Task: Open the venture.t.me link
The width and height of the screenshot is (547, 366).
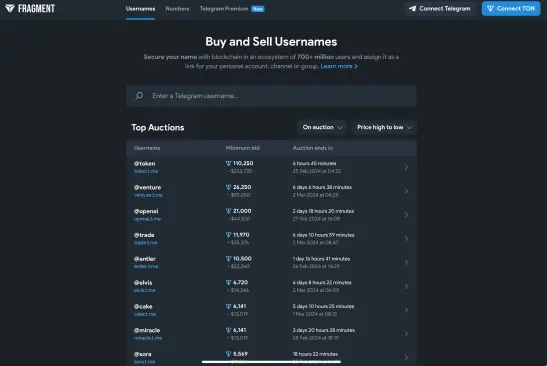Action: [x=148, y=195]
